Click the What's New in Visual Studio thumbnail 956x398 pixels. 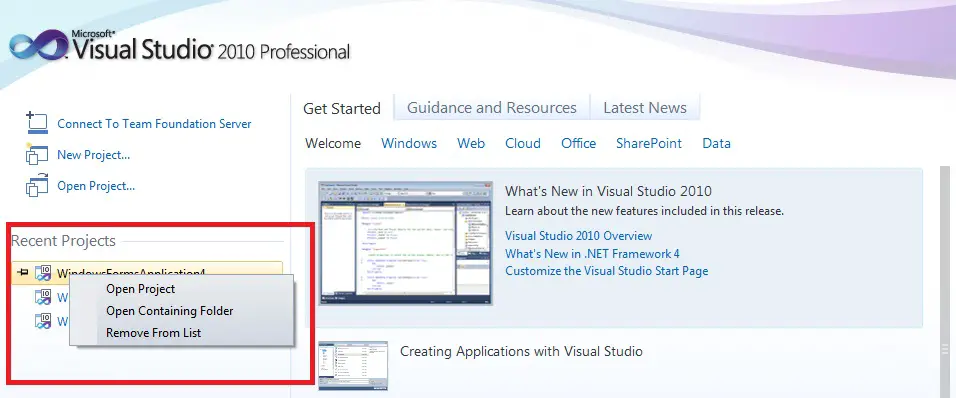pos(405,243)
